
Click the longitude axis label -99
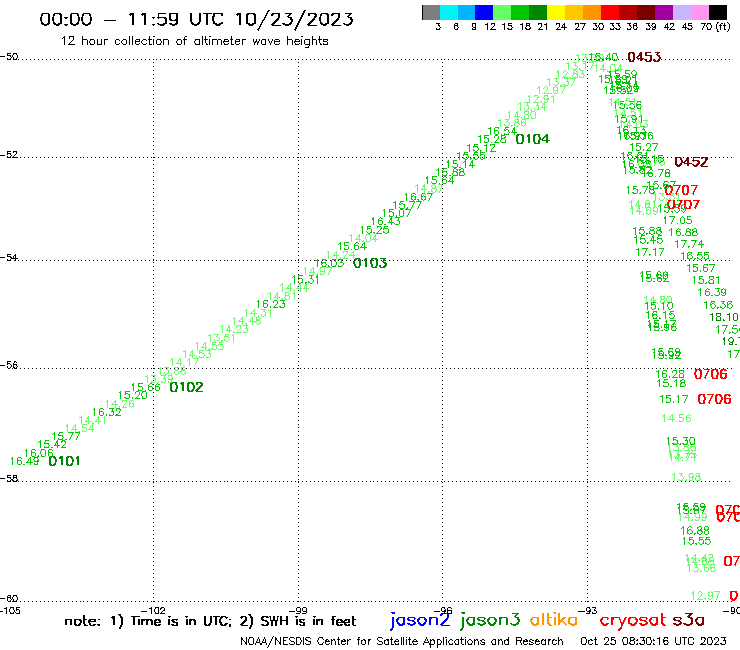point(298,610)
